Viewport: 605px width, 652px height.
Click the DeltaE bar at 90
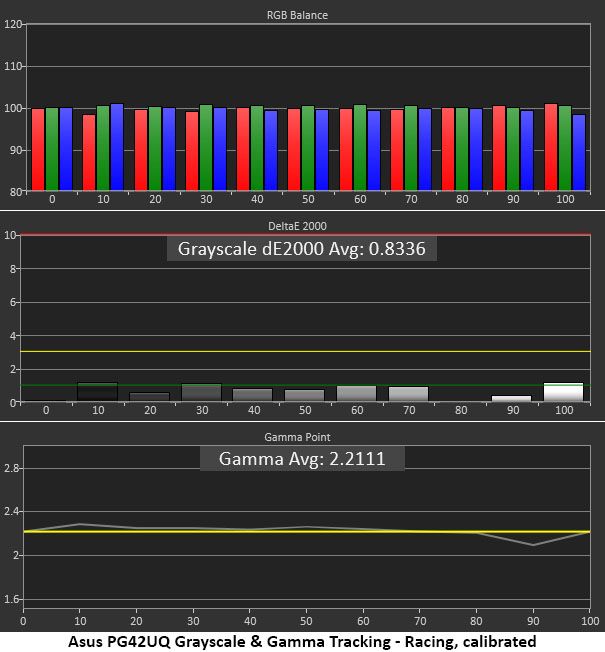[511, 398]
